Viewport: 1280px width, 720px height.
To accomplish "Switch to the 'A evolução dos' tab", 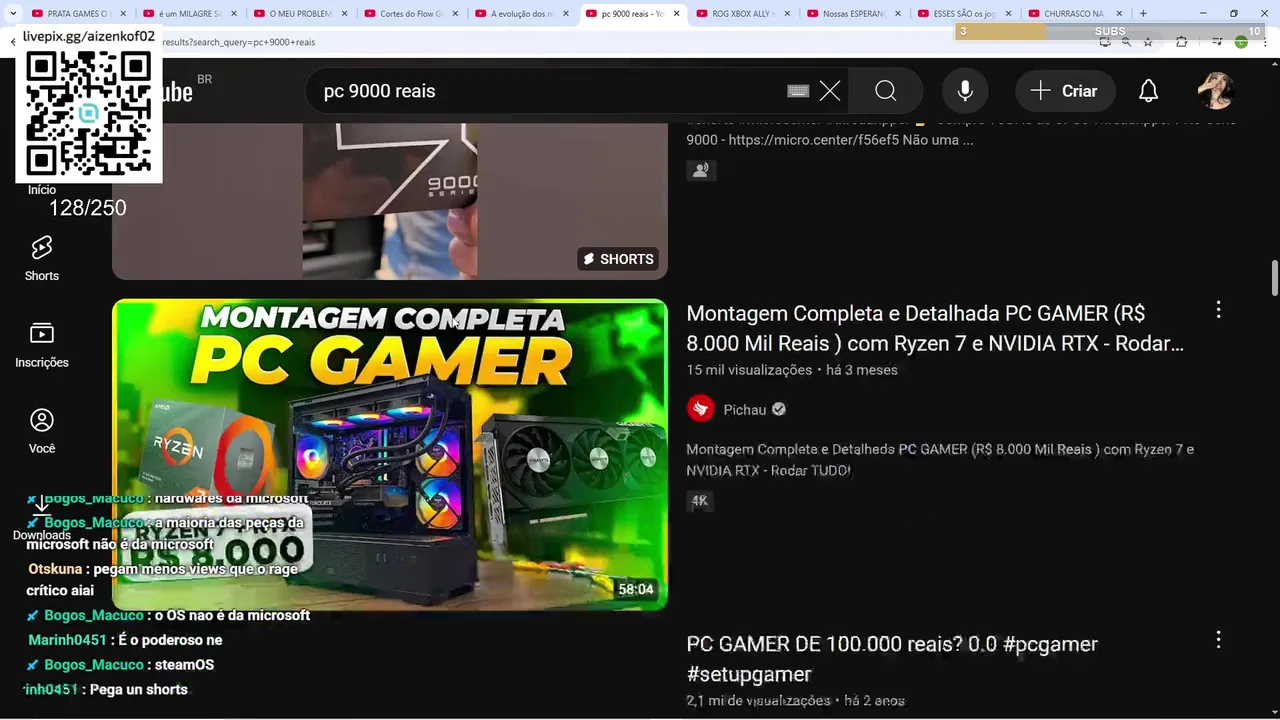I will point(521,14).
